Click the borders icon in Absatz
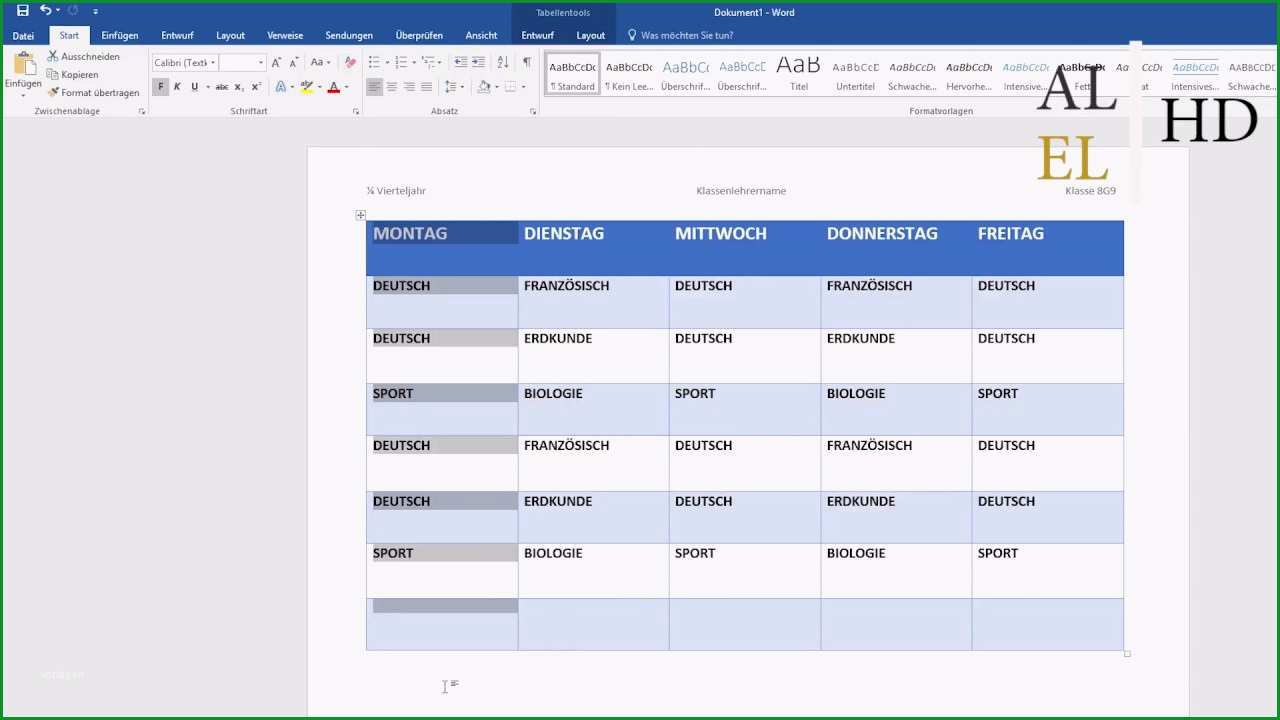This screenshot has height=720, width=1280. coord(511,87)
